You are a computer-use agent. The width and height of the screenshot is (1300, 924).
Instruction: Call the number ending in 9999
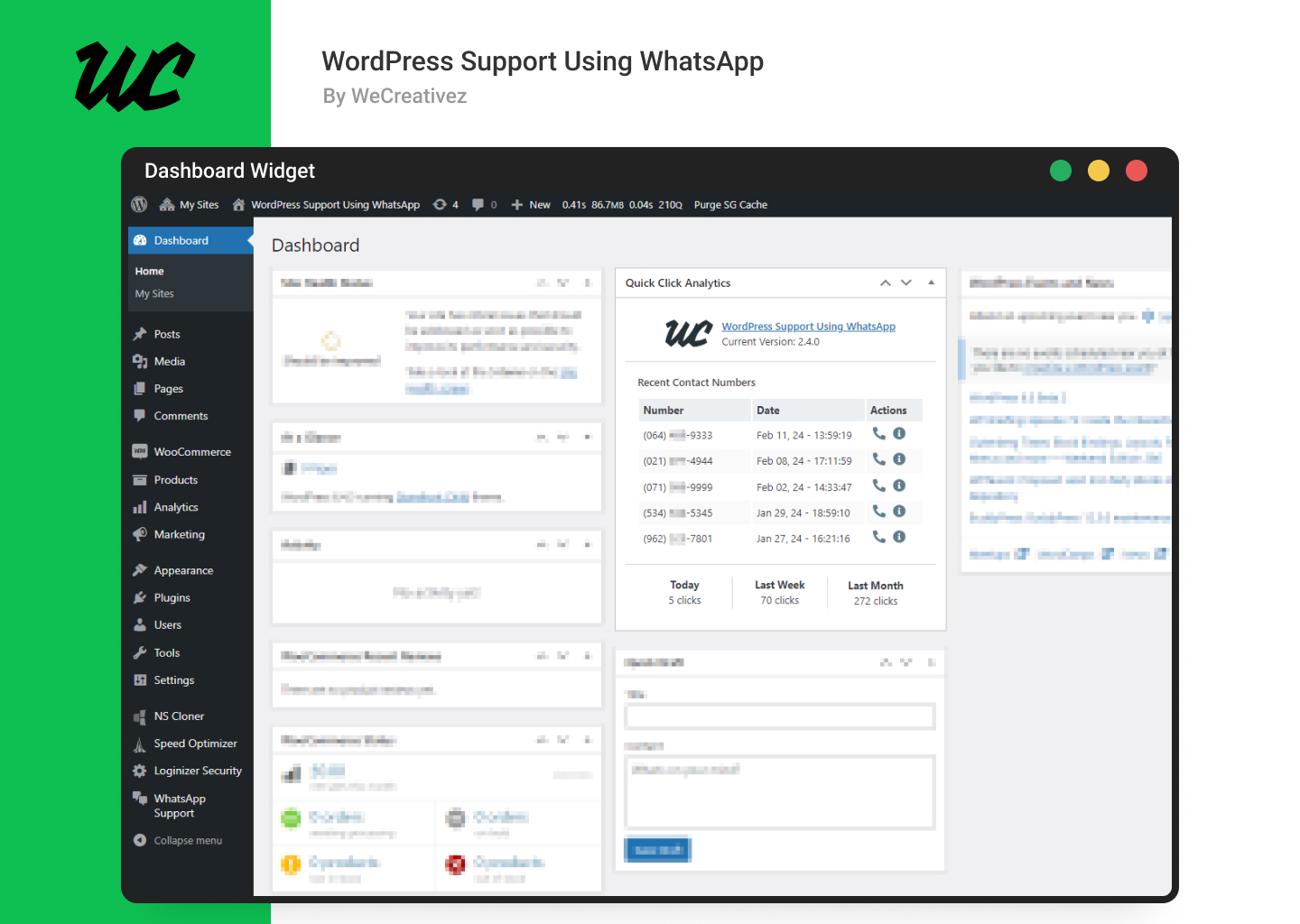coord(878,486)
